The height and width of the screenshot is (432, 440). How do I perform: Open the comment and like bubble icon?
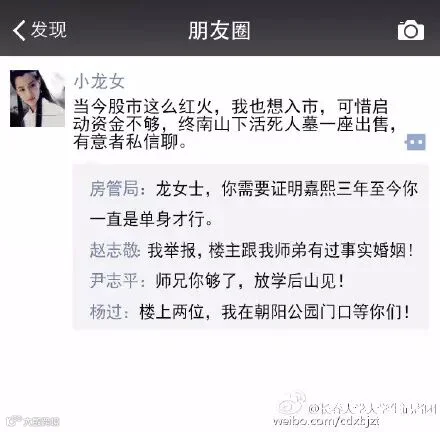[415, 142]
